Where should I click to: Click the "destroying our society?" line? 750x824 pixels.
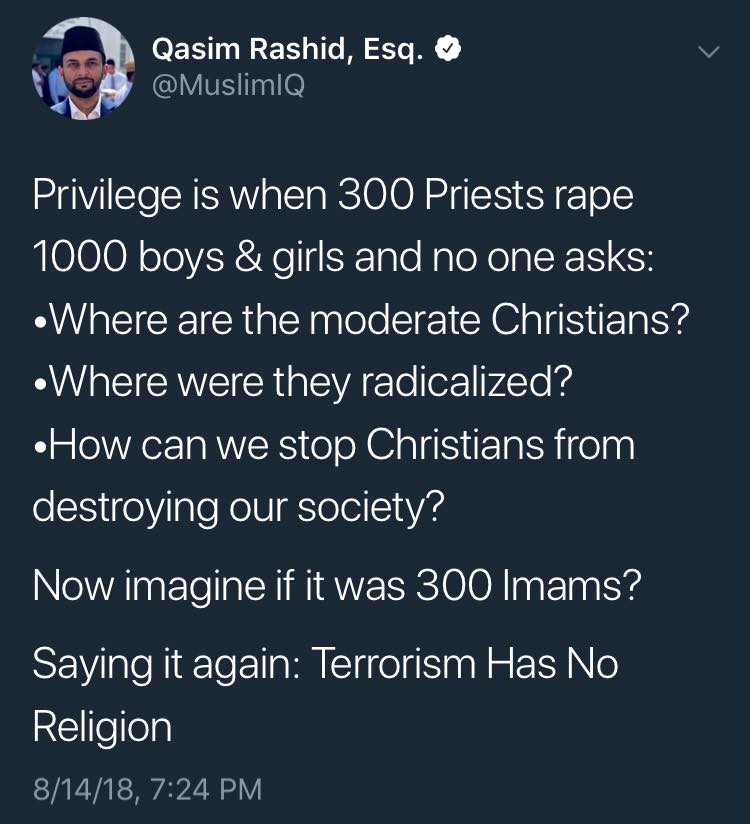click(x=239, y=507)
